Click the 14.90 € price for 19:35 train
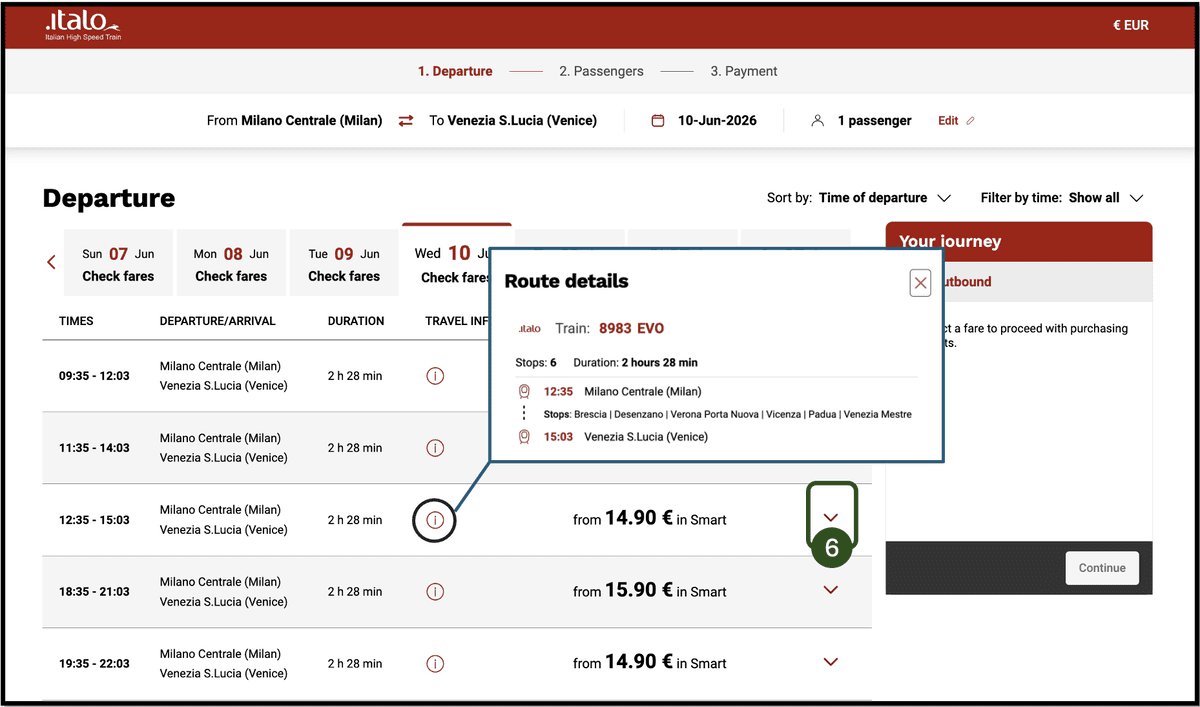This screenshot has width=1200, height=707. (639, 662)
